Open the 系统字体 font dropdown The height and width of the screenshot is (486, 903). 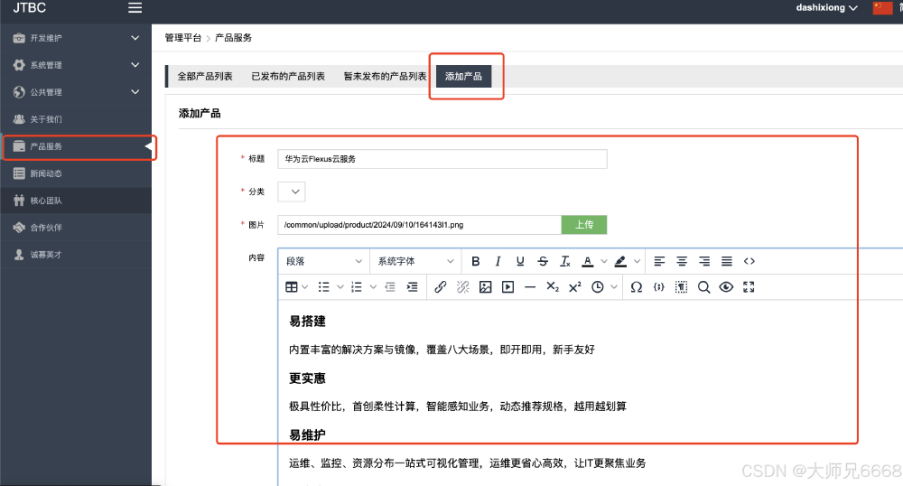point(416,261)
